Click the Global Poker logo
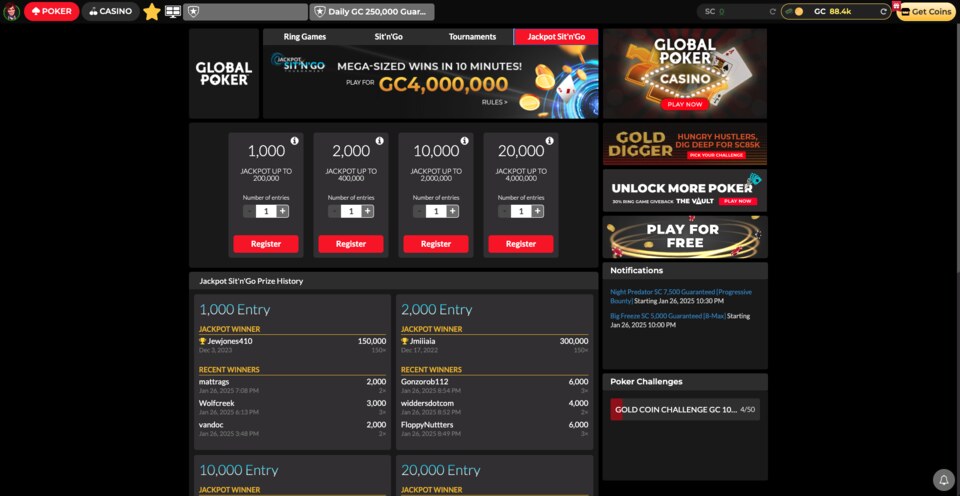The height and width of the screenshot is (496, 960). (224, 73)
